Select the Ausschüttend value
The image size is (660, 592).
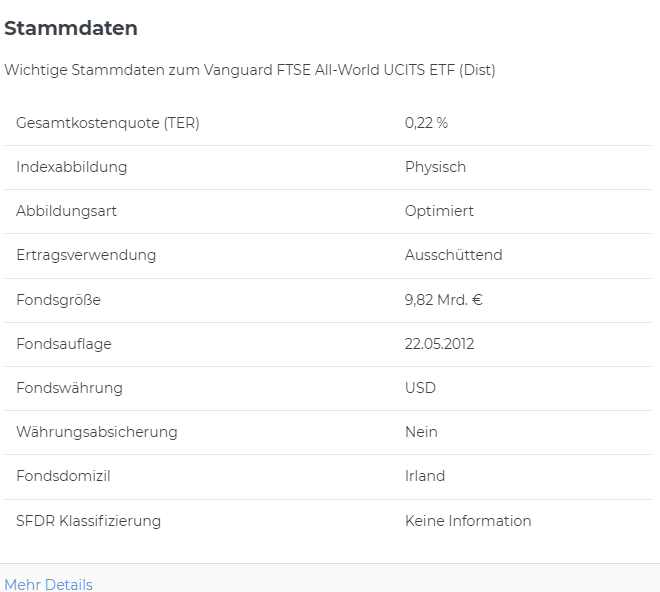coord(453,255)
